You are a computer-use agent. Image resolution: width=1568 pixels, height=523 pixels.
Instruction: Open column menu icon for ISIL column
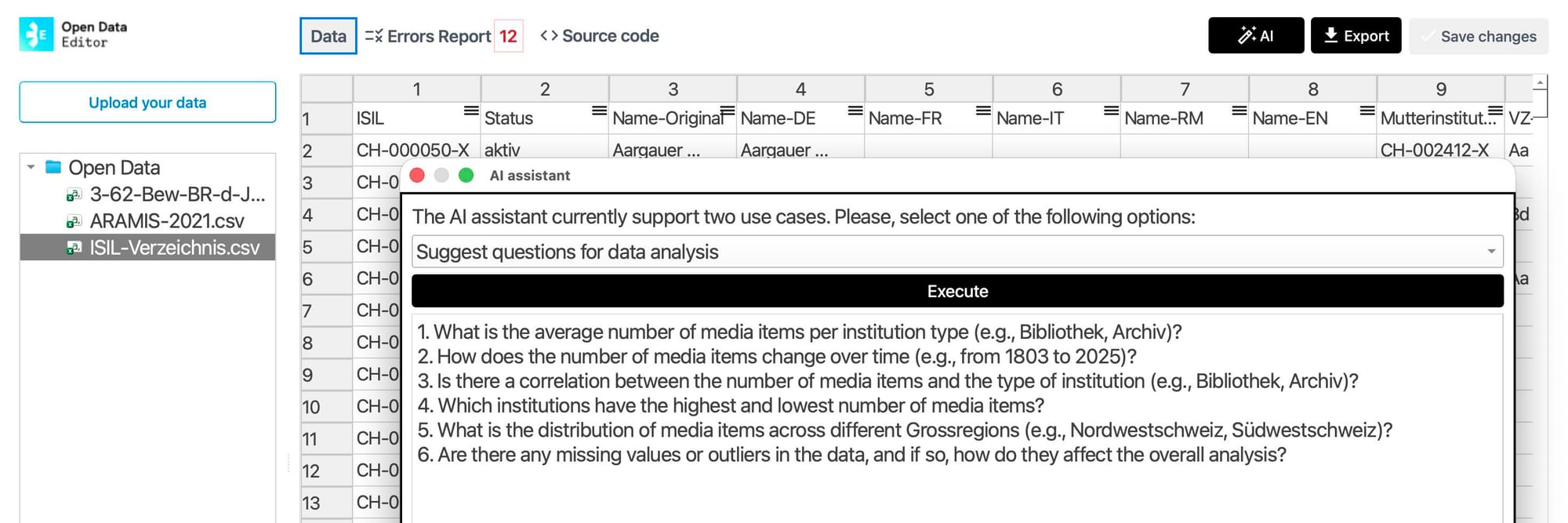pos(471,111)
